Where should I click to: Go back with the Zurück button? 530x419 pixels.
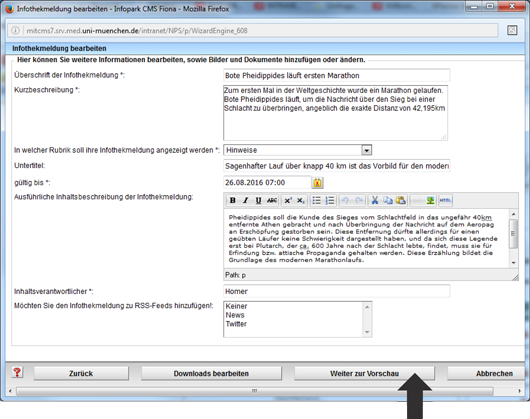[x=81, y=373]
